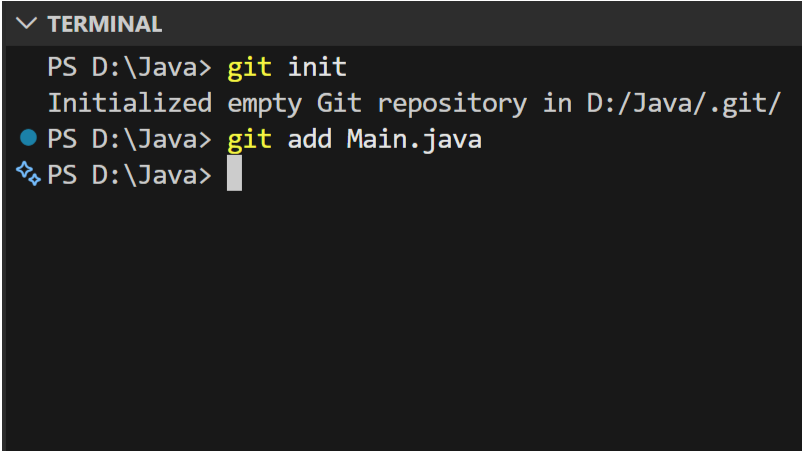Click the PS D:\Java> prompt beside the blue circle
Image resolution: width=802 pixels, height=451 pixels.
[x=129, y=139]
